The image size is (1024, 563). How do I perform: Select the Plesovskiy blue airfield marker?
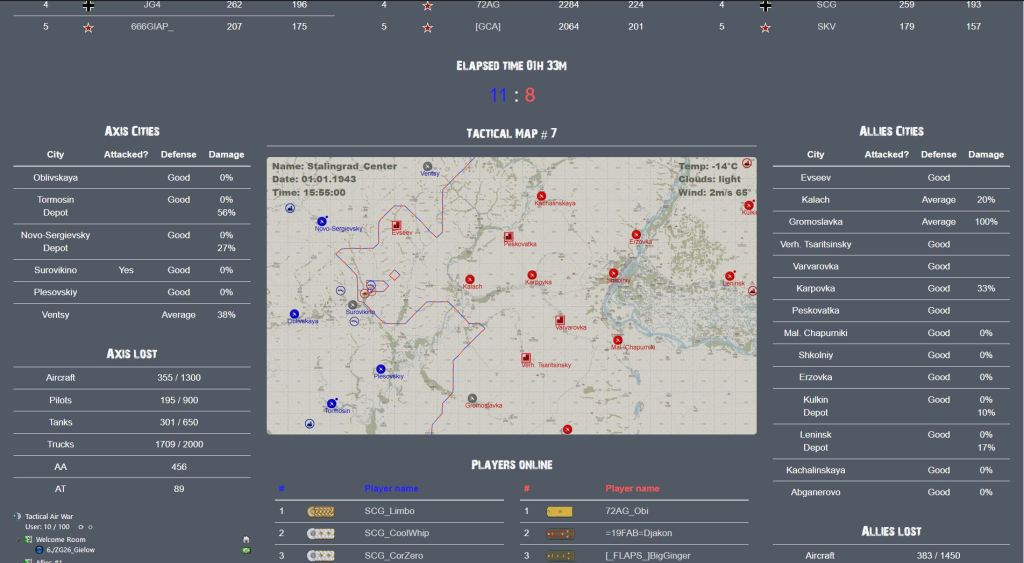[380, 369]
